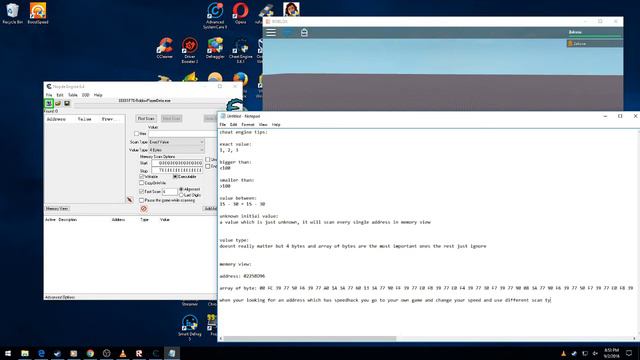Click the Notepad horizontal scrollbar thumb

click(310, 338)
